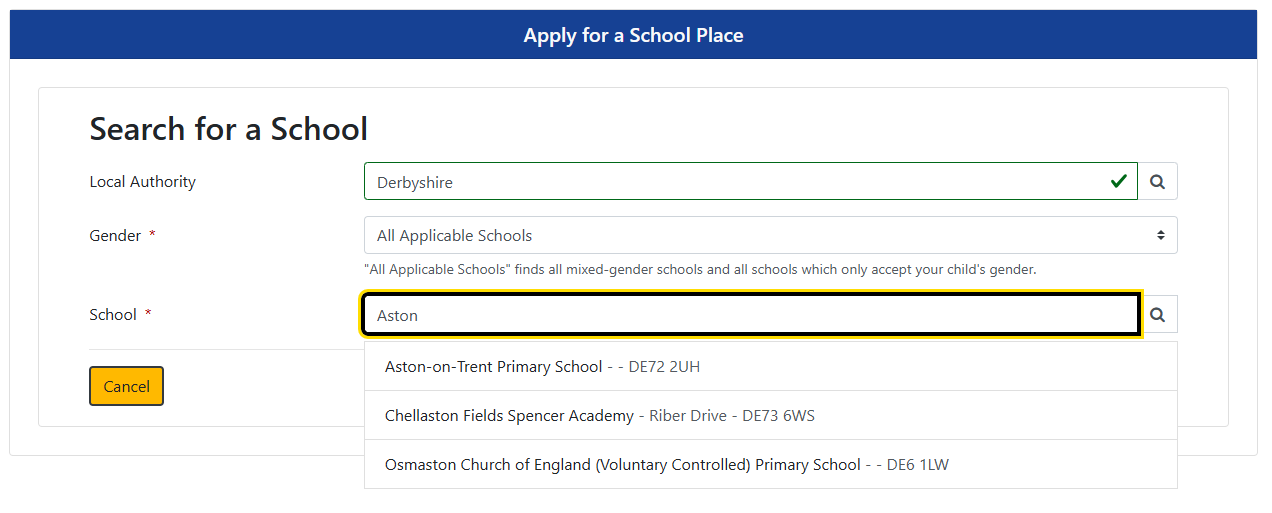
Task: Click the Local Authority label
Action: click(143, 182)
